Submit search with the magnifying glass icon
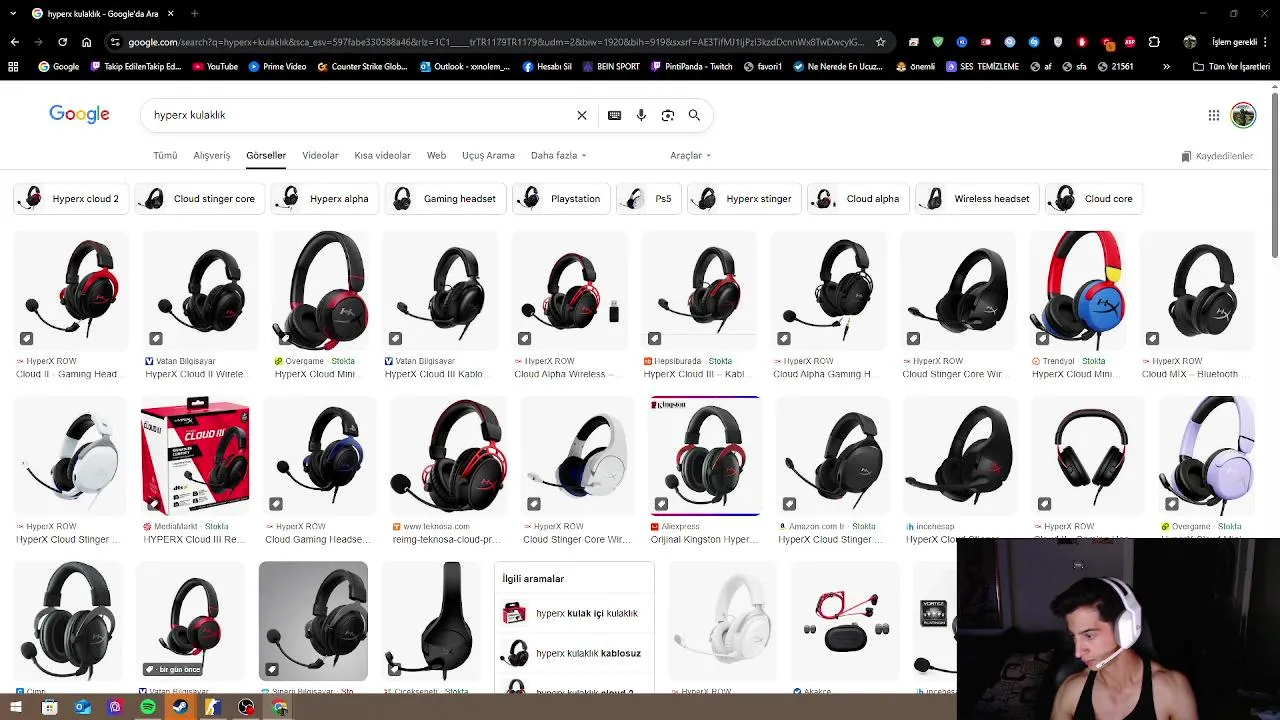The width and height of the screenshot is (1280, 720). (694, 115)
